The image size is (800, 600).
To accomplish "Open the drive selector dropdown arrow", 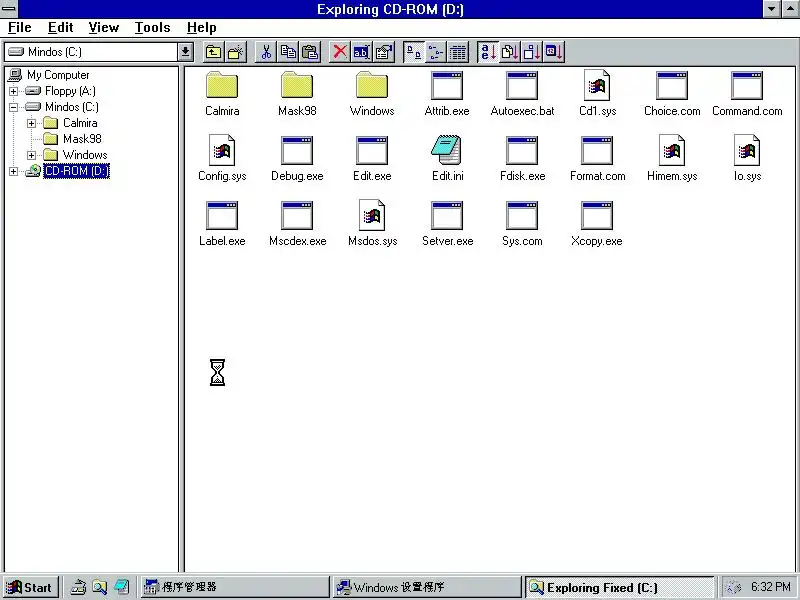I will click(x=185, y=52).
